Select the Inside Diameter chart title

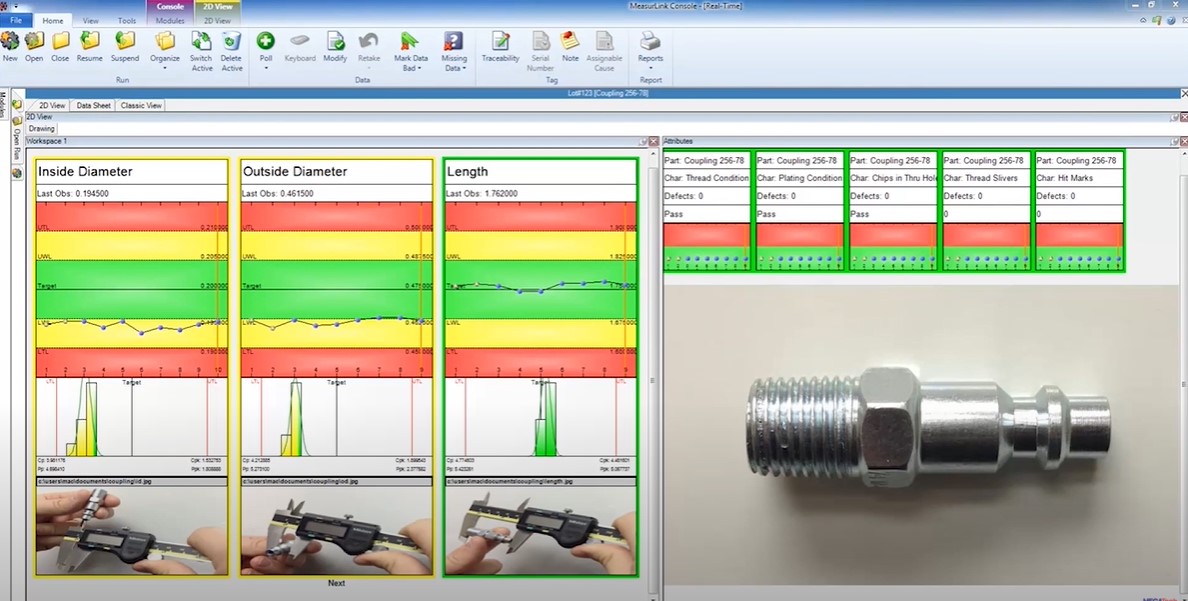tap(85, 171)
